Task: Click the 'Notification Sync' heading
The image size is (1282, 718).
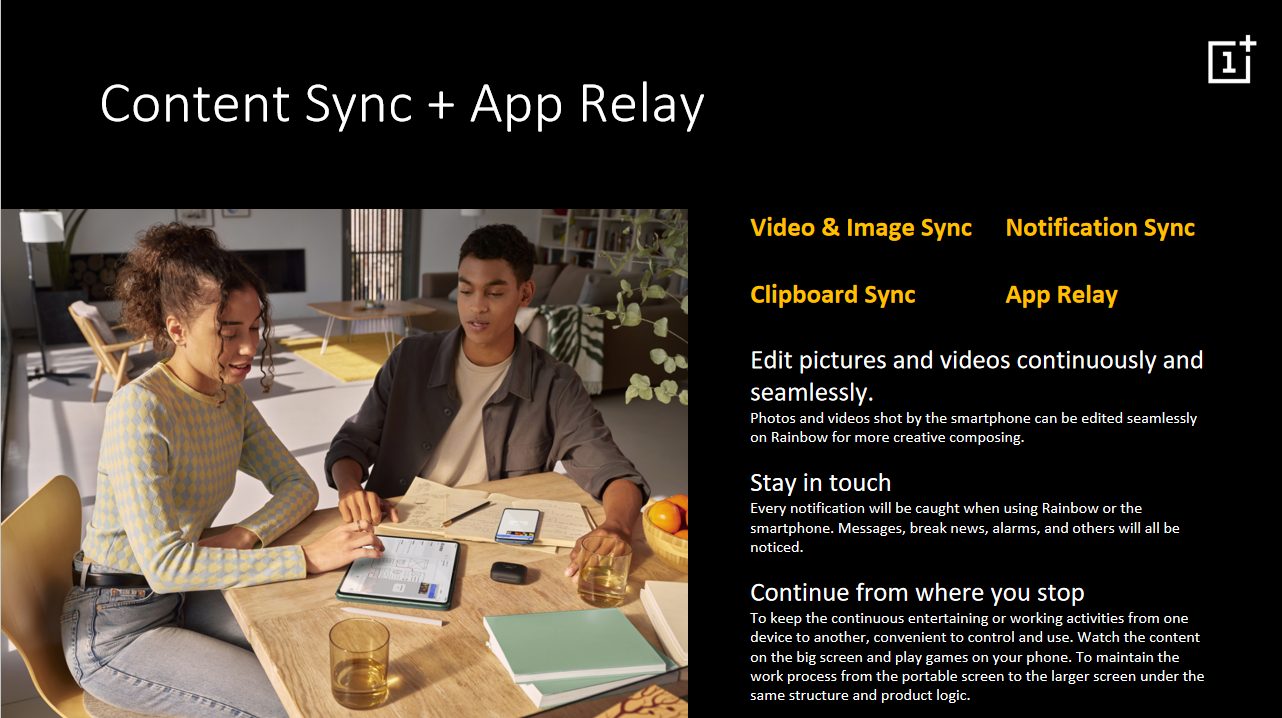Action: coord(1100,228)
